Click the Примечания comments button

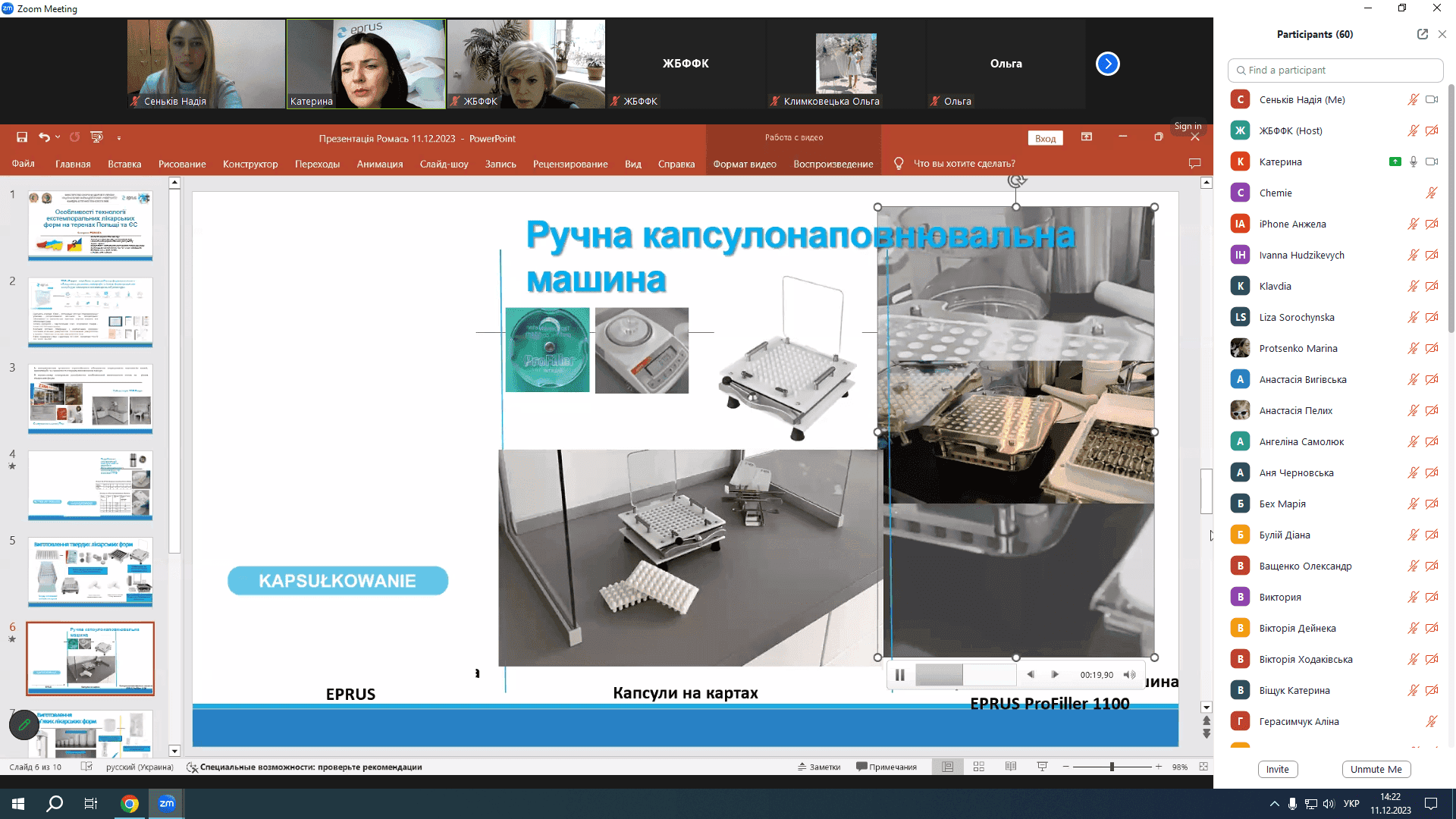[x=886, y=767]
